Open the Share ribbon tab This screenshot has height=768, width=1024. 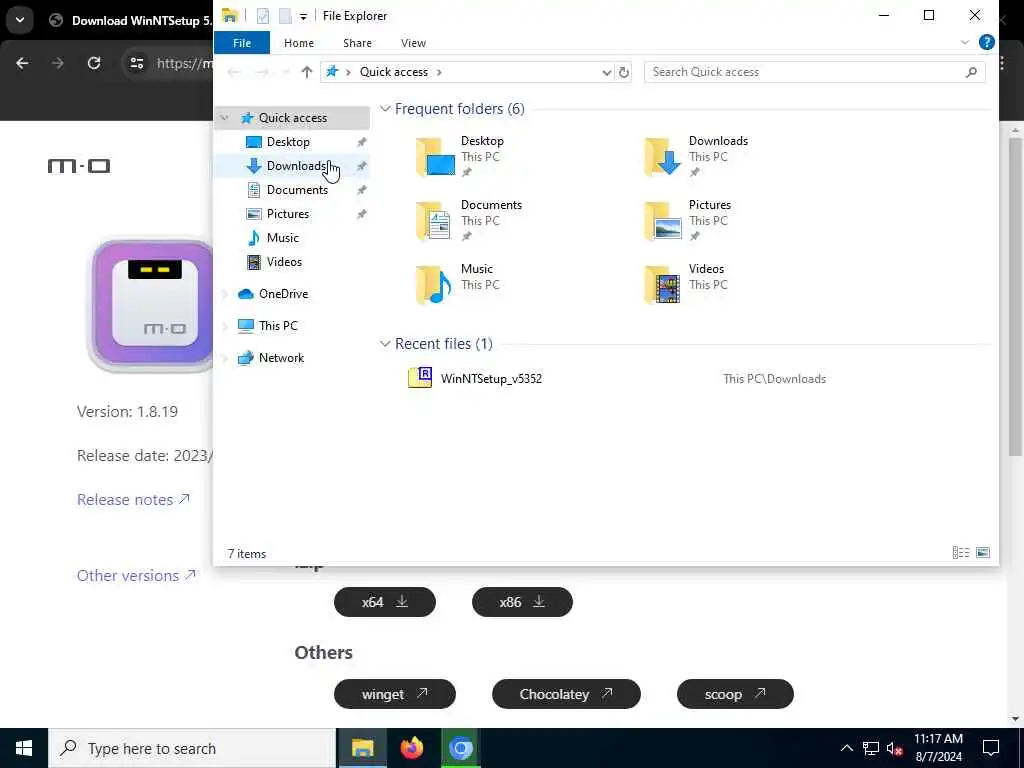click(x=357, y=43)
